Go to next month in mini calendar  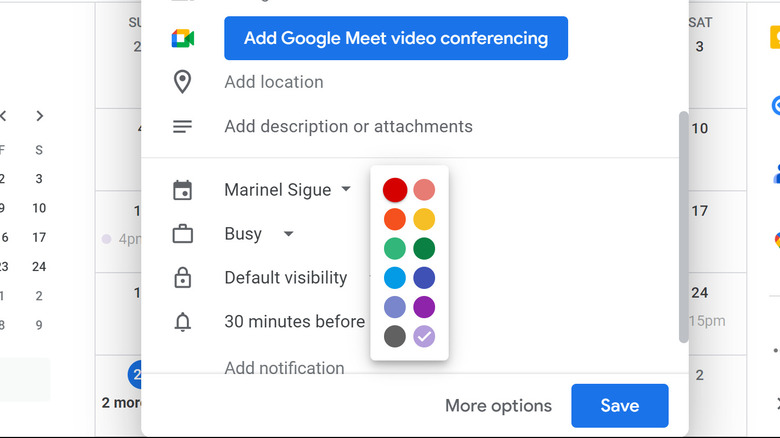pyautogui.click(x=40, y=116)
